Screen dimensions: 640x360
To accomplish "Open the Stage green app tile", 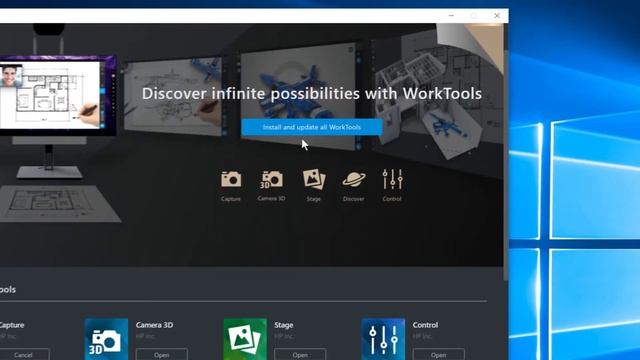I will point(245,339).
